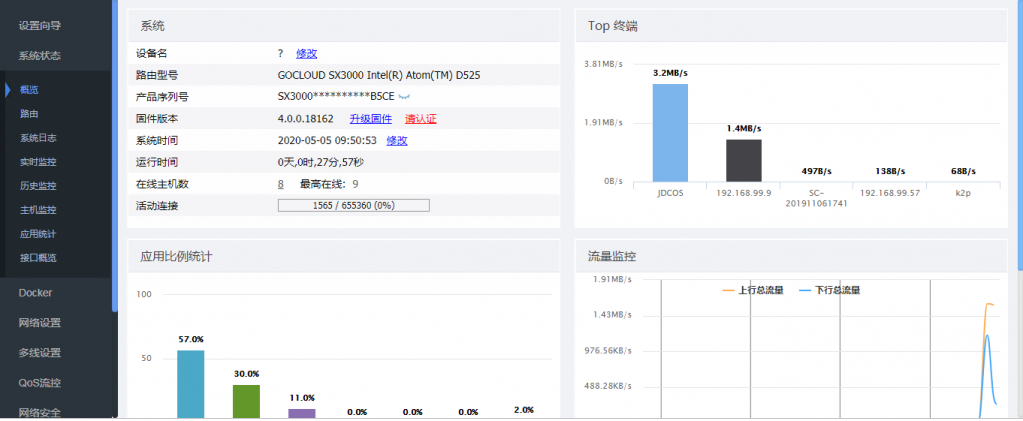
Task: Go to 实时监控 page
Action: pyautogui.click(x=38, y=162)
